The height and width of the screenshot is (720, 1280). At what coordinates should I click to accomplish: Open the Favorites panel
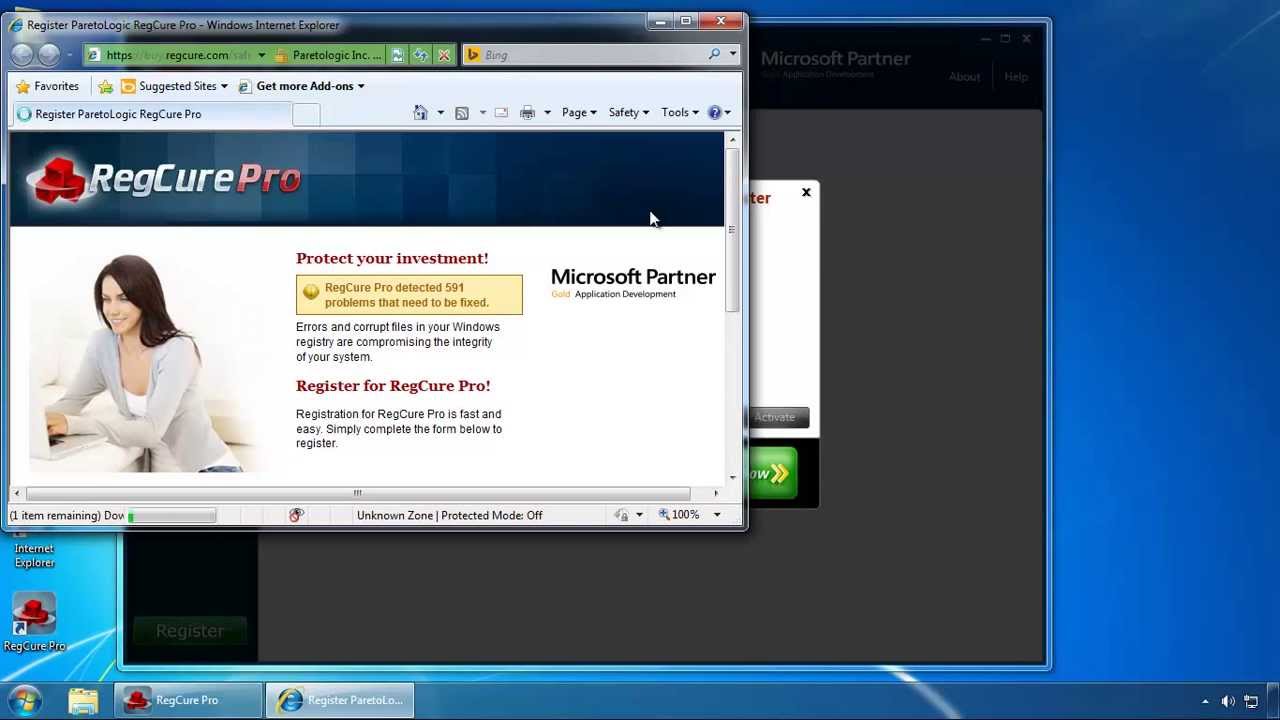(x=47, y=86)
